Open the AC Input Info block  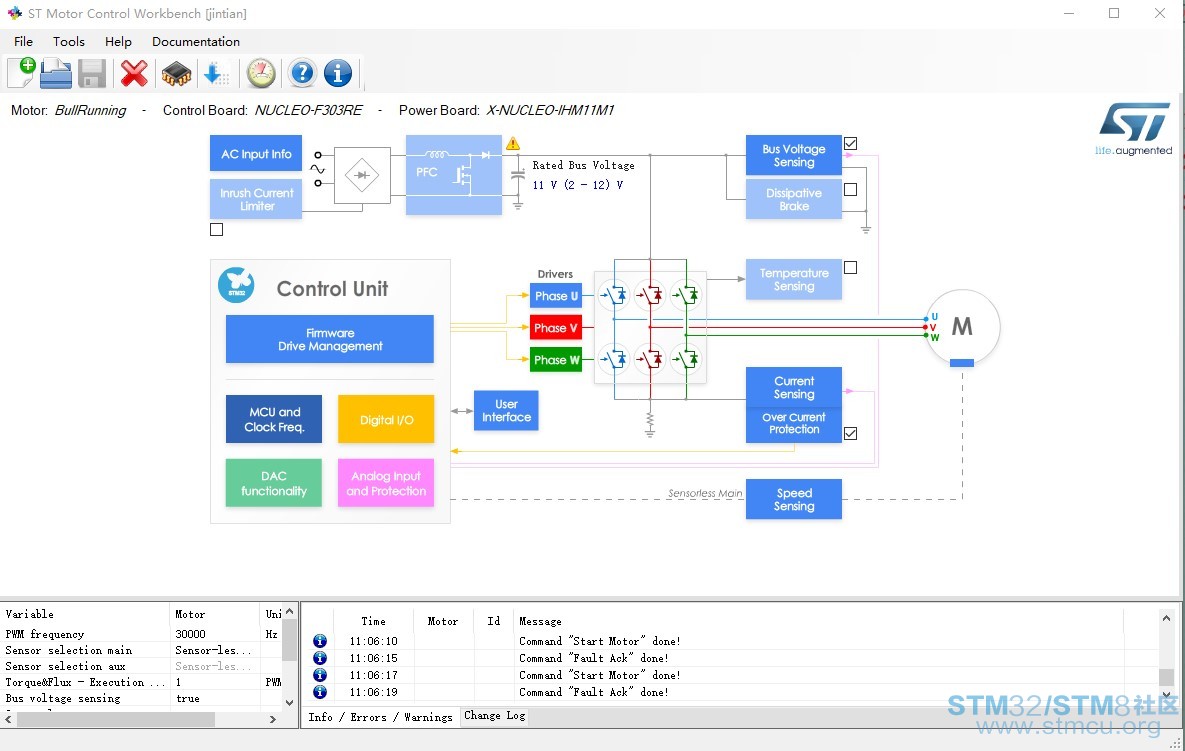click(x=256, y=153)
